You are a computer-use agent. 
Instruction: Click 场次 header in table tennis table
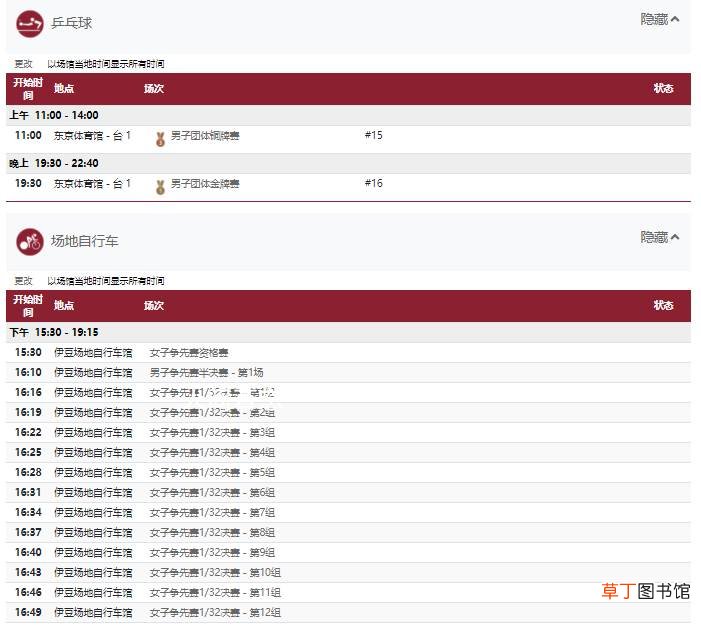[154, 88]
